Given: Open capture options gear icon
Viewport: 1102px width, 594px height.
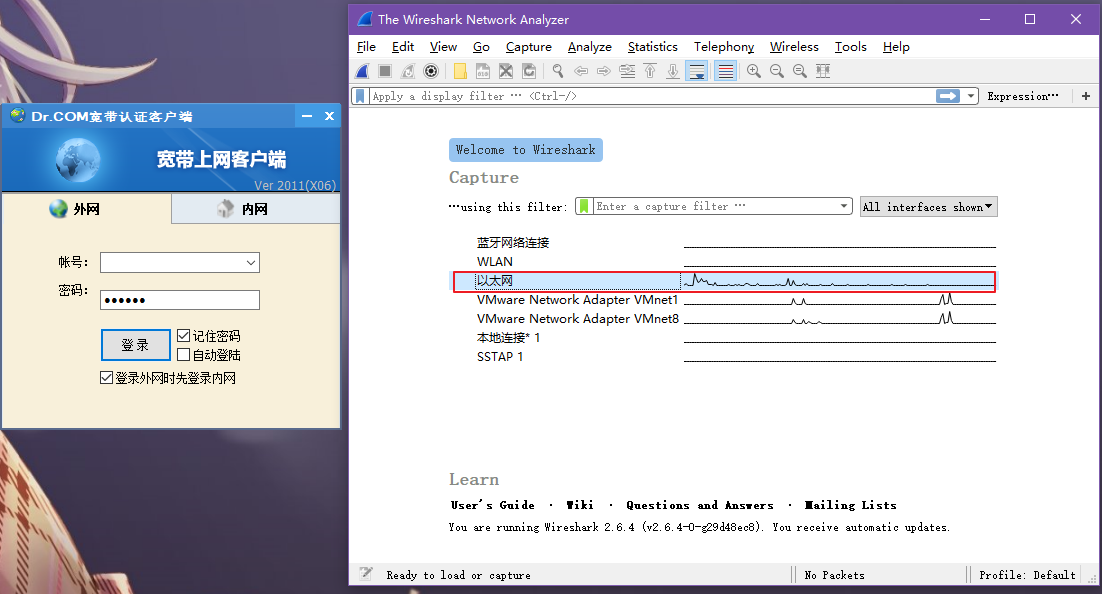Looking at the screenshot, I should [432, 71].
